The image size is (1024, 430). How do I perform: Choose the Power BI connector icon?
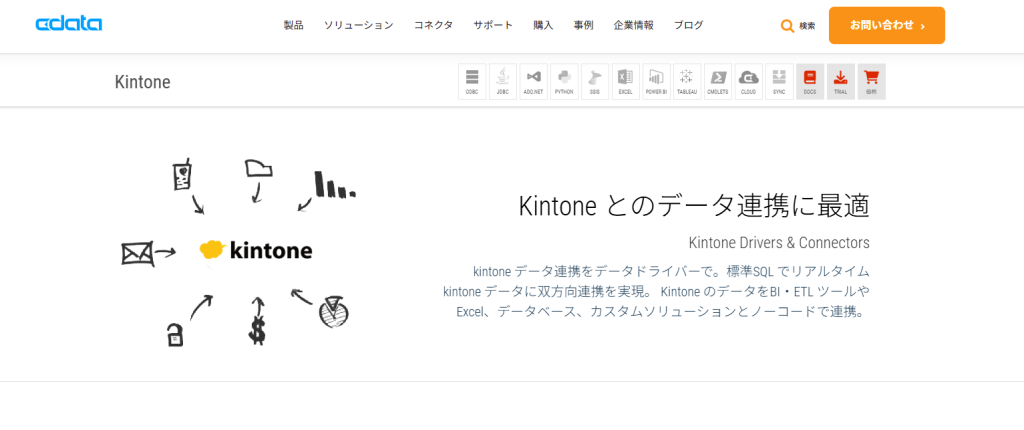click(656, 82)
